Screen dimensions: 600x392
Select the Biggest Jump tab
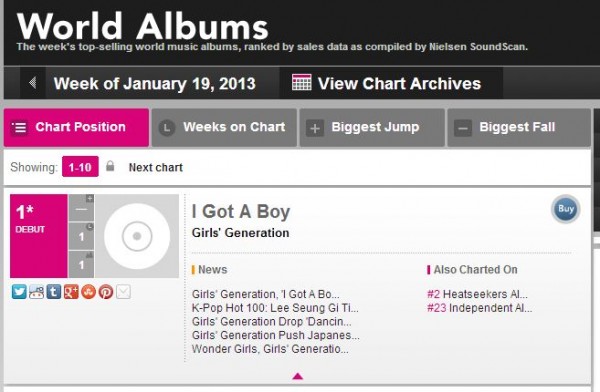click(372, 127)
